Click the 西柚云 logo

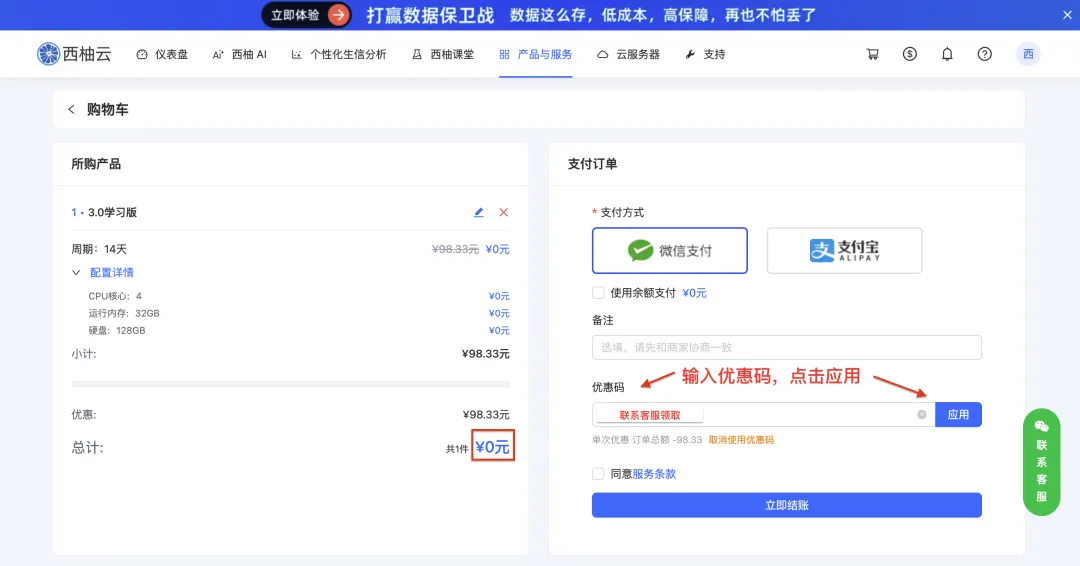click(74, 54)
